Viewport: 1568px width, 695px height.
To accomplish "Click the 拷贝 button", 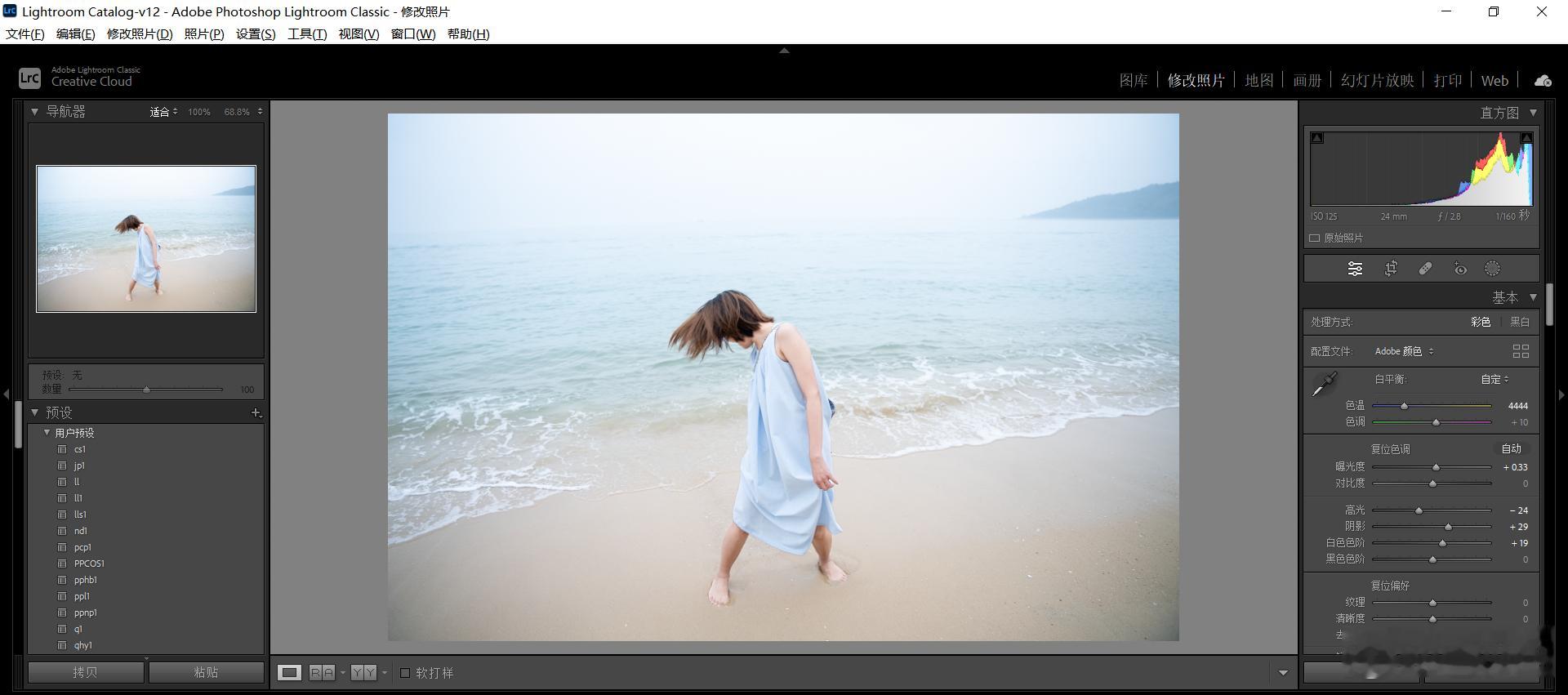I will (86, 672).
